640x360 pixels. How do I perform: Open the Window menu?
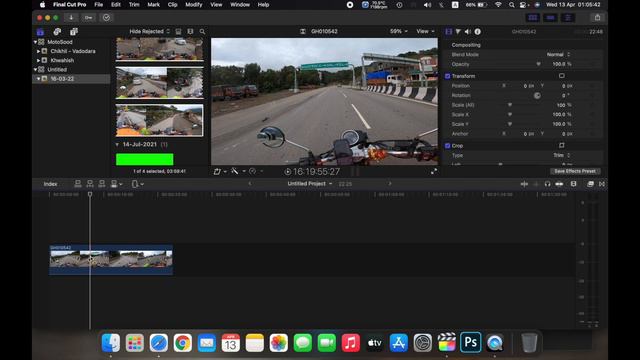(x=240, y=5)
